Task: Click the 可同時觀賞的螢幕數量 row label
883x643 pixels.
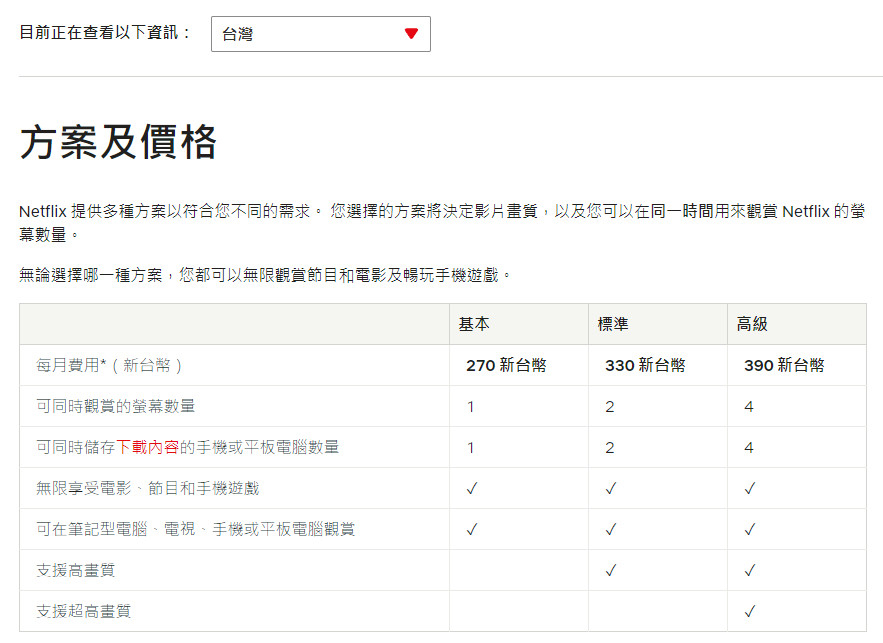Action: pos(115,406)
